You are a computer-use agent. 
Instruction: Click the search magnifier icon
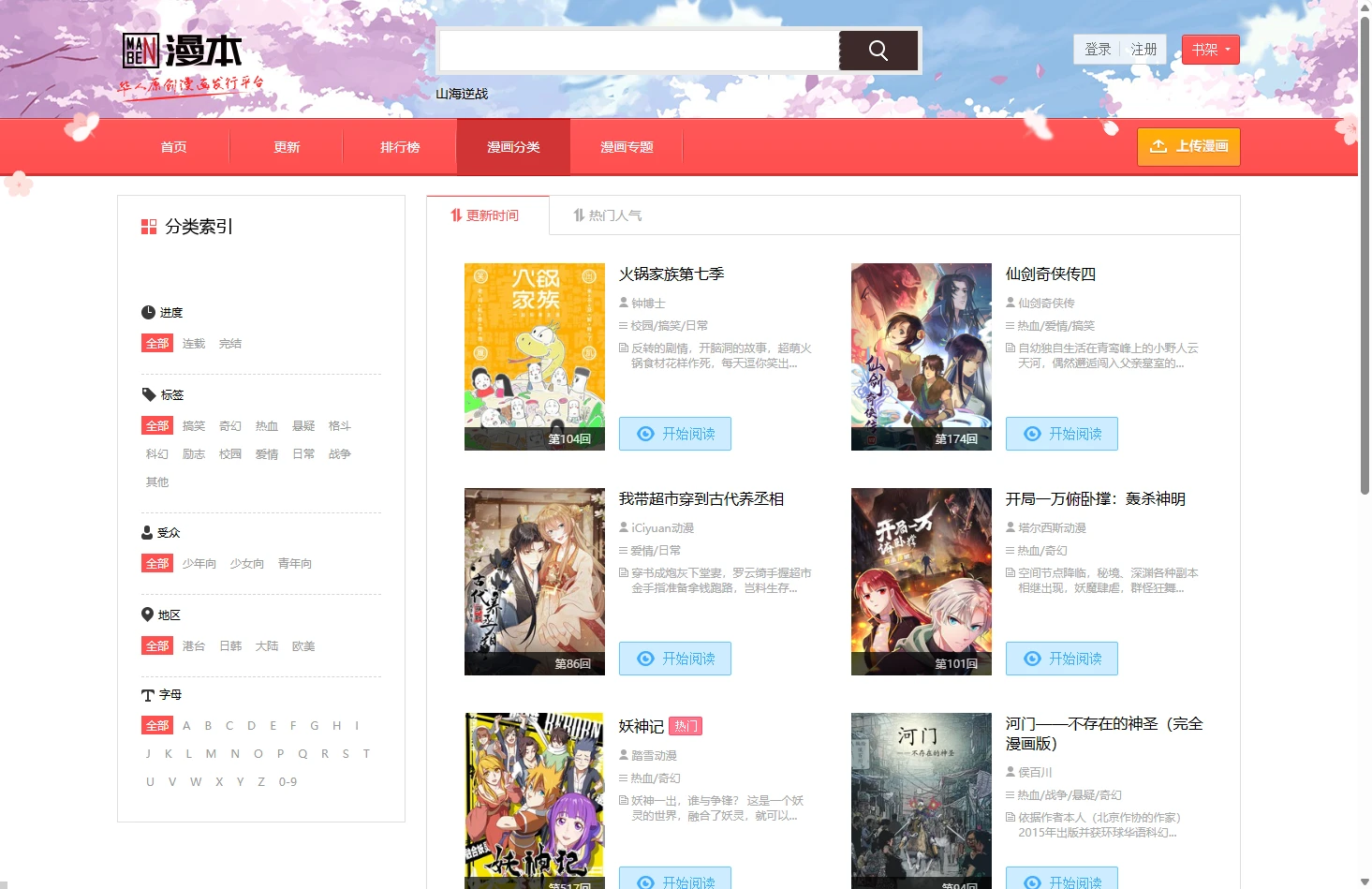pyautogui.click(x=878, y=50)
